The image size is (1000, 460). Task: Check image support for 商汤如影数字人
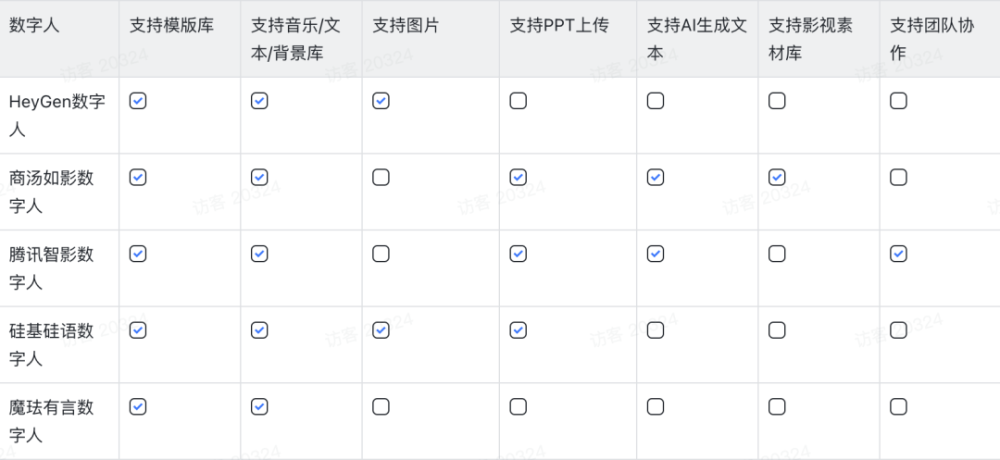pos(381,177)
